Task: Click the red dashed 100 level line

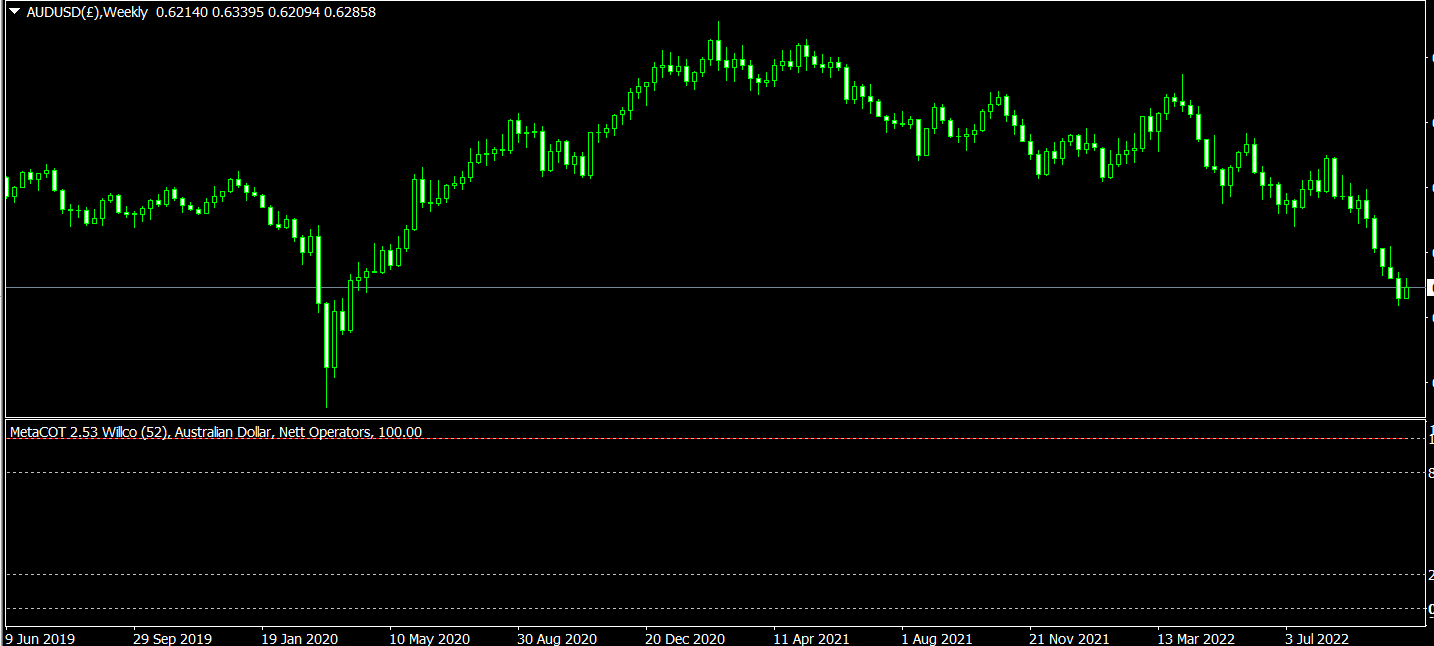Action: click(714, 439)
